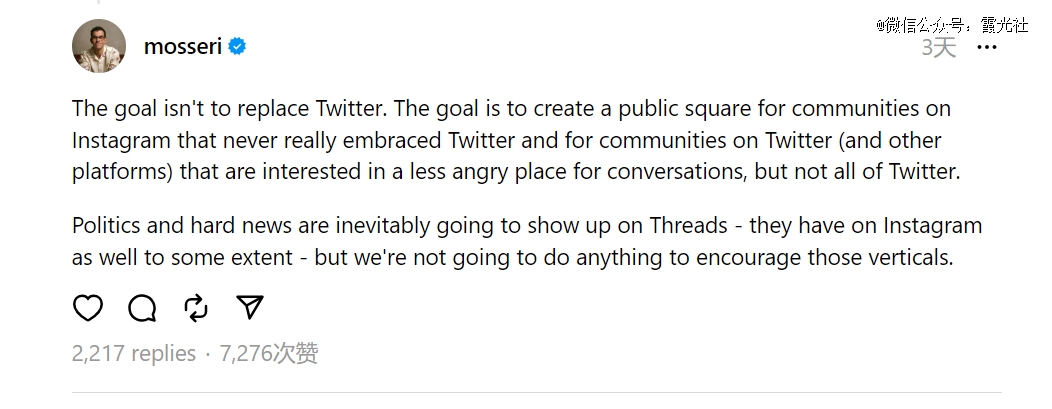Click the line starting "platforms) that are interested"
This screenshot has width=1052, height=409.
[x=516, y=172]
